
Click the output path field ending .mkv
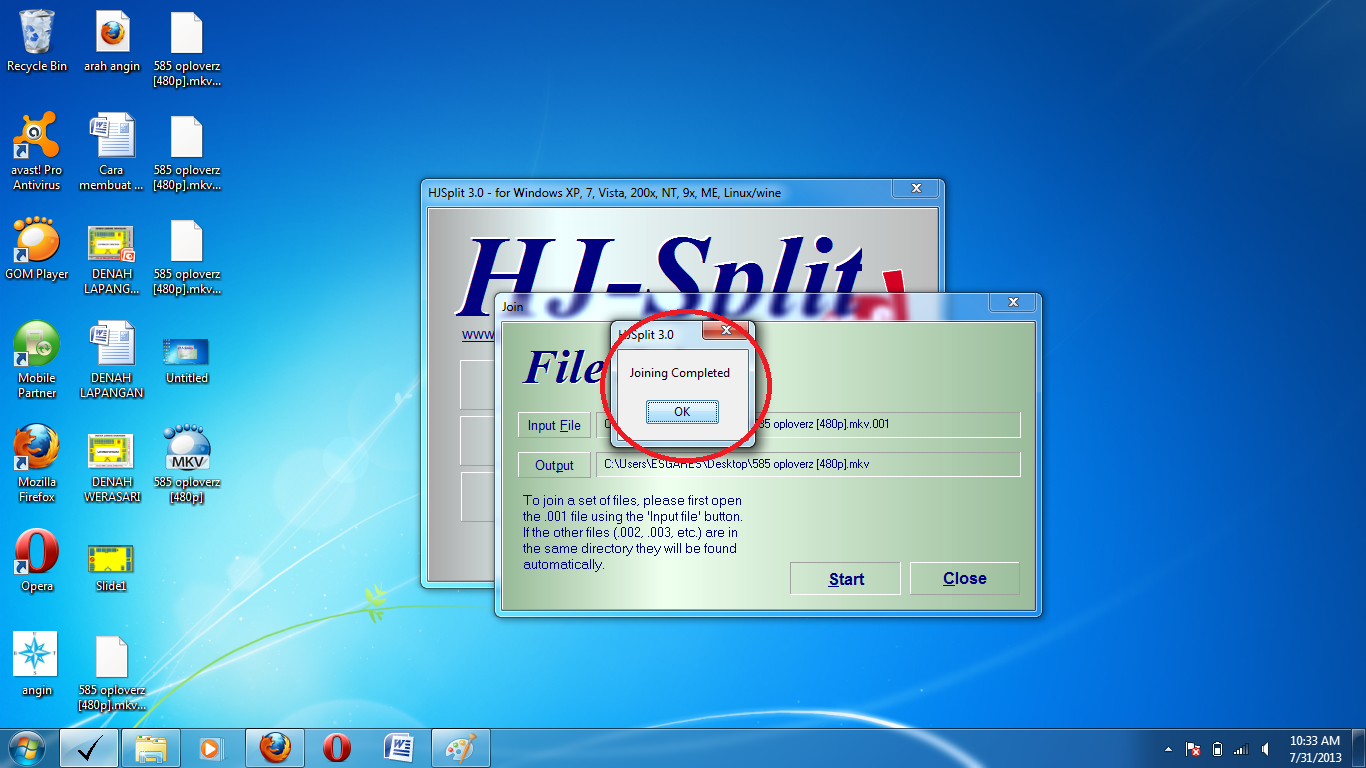[x=808, y=464]
